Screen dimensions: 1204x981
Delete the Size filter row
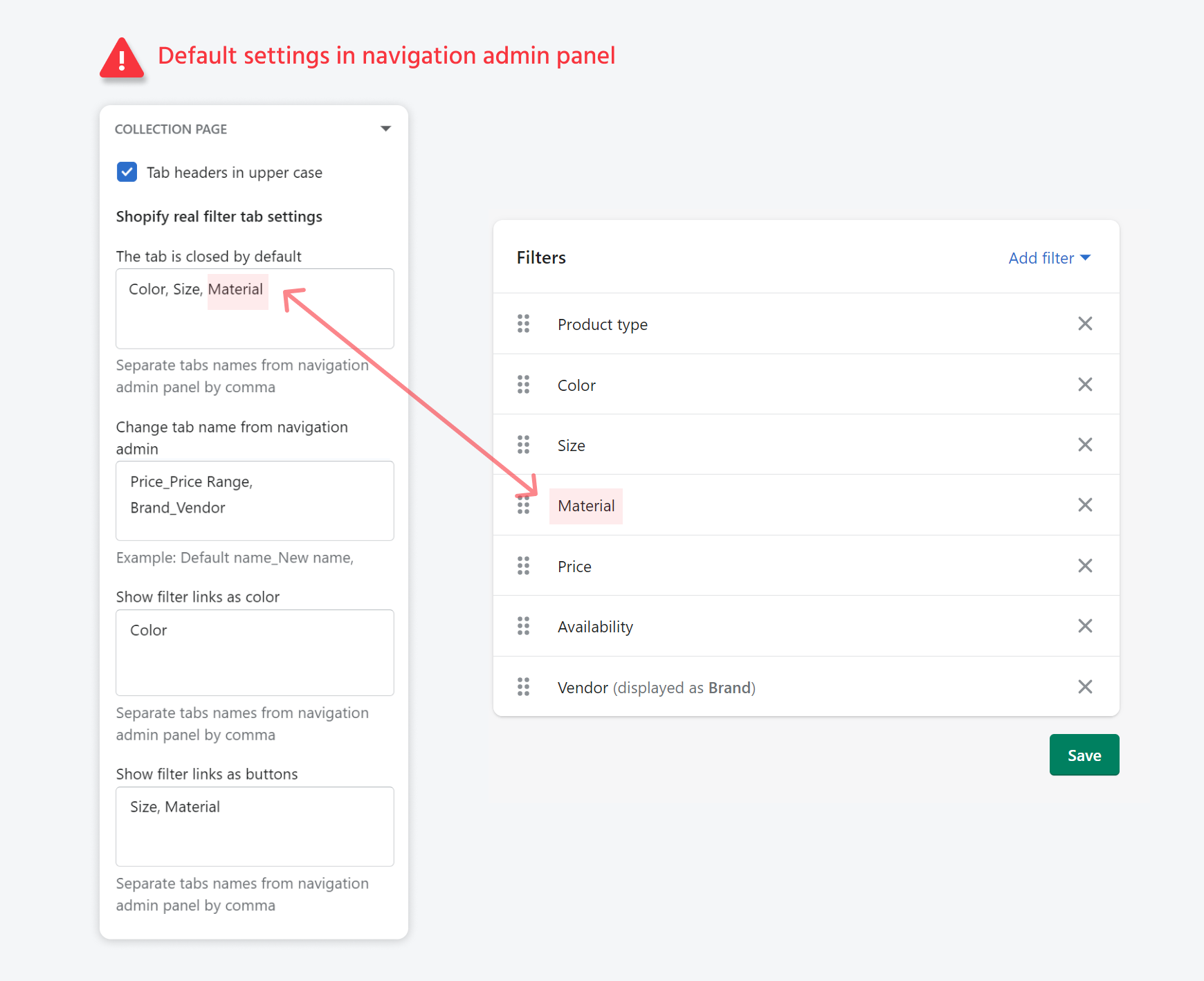tap(1084, 445)
